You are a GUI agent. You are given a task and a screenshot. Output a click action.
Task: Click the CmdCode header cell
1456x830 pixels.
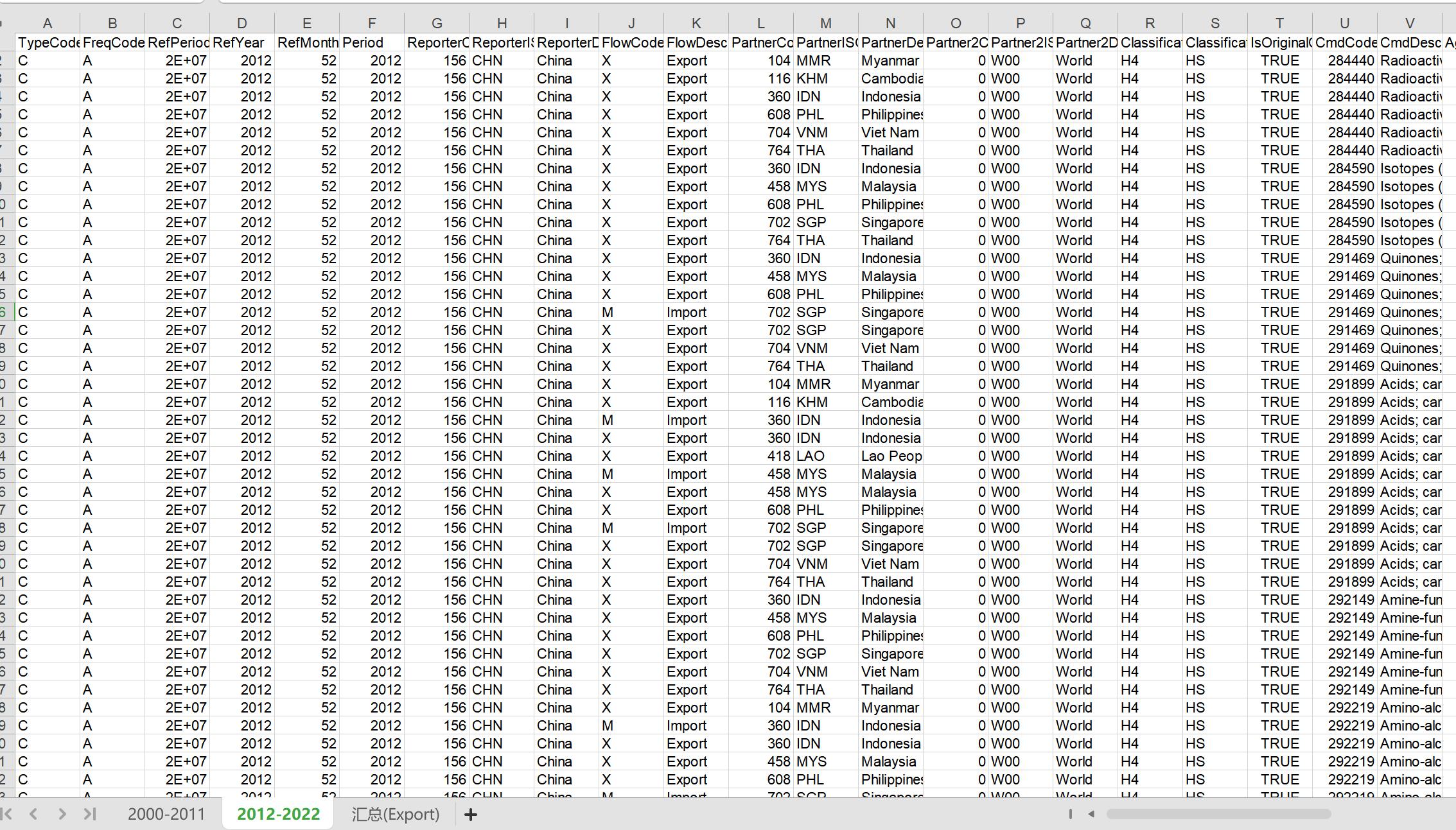tap(1344, 42)
